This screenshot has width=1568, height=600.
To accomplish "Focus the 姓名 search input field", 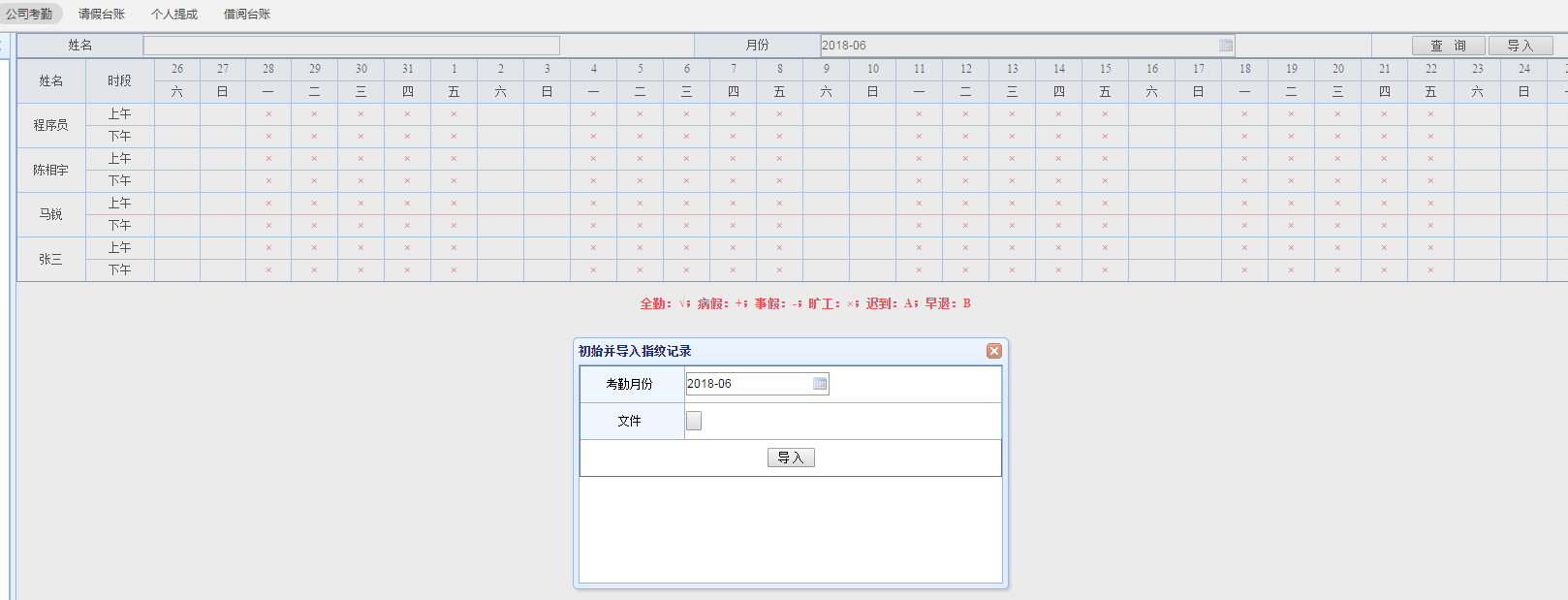I will click(x=351, y=46).
